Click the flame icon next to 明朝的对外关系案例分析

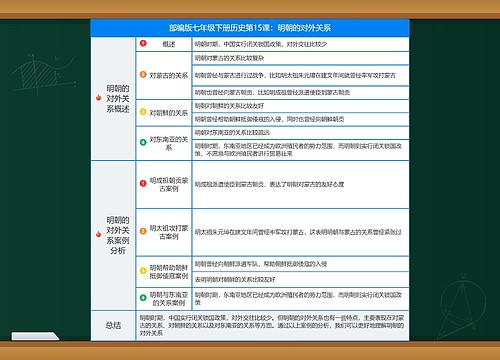(x=98, y=234)
